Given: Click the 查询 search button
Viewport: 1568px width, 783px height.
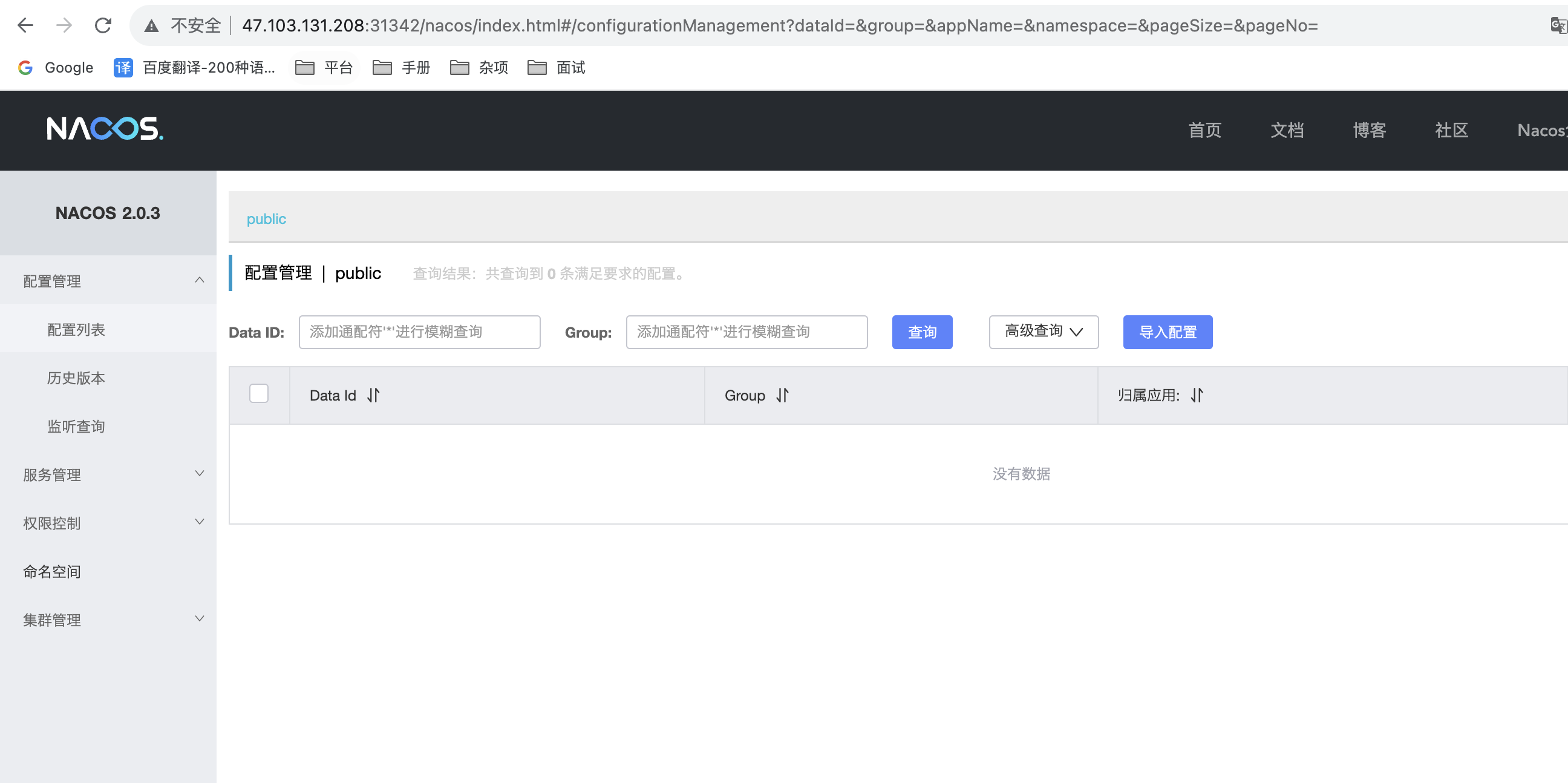Looking at the screenshot, I should click(x=922, y=332).
